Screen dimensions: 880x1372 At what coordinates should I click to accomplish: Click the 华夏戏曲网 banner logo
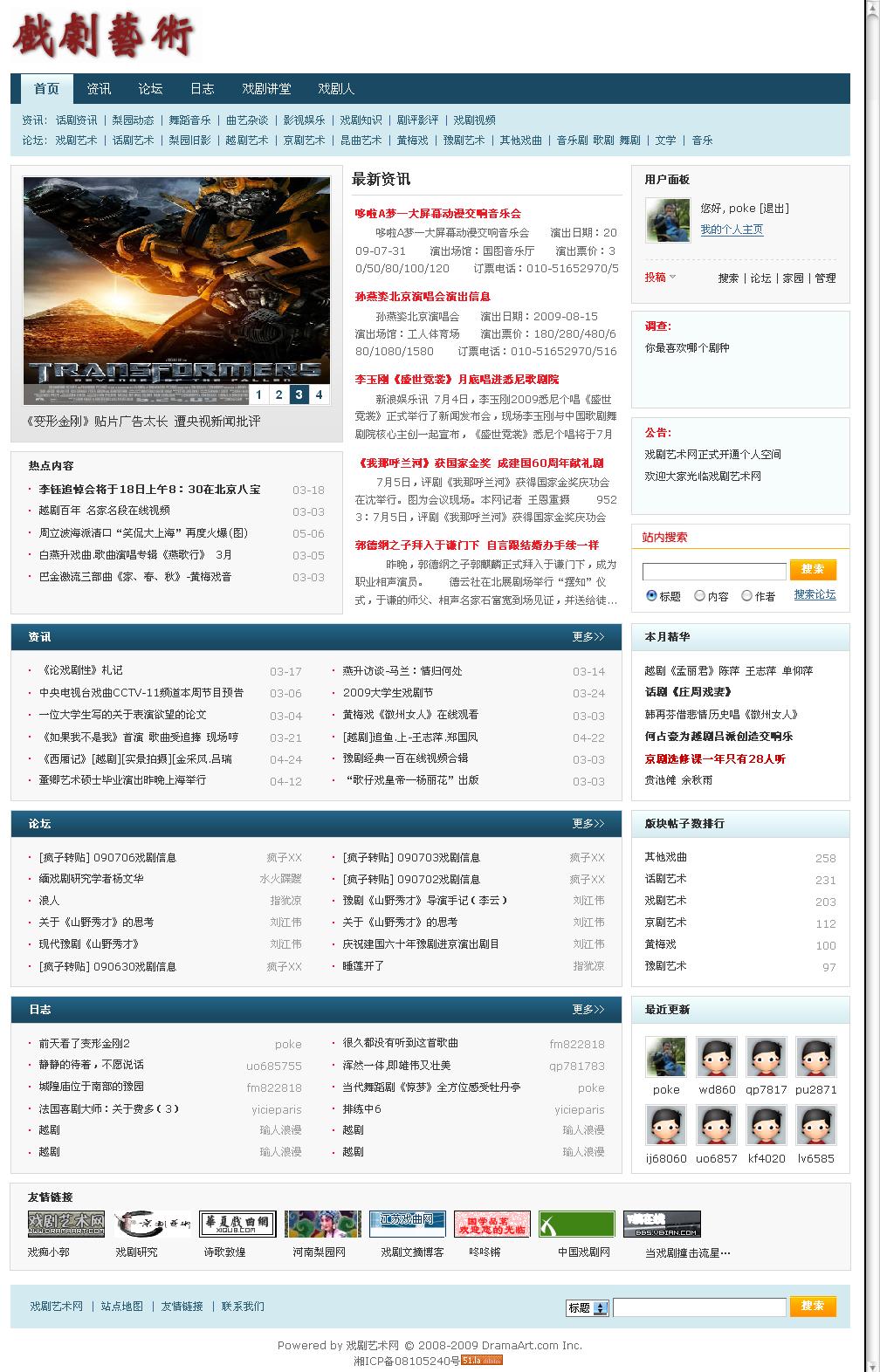(x=237, y=1224)
